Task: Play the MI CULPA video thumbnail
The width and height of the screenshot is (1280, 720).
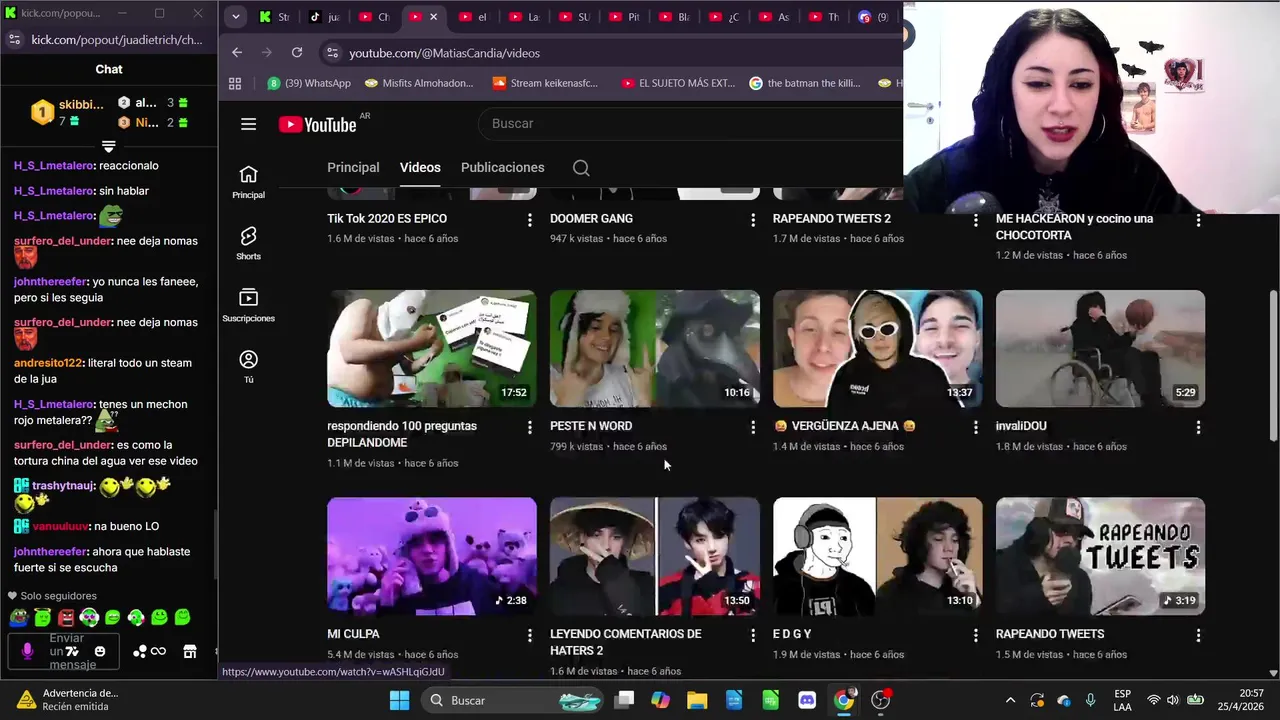Action: [x=432, y=556]
